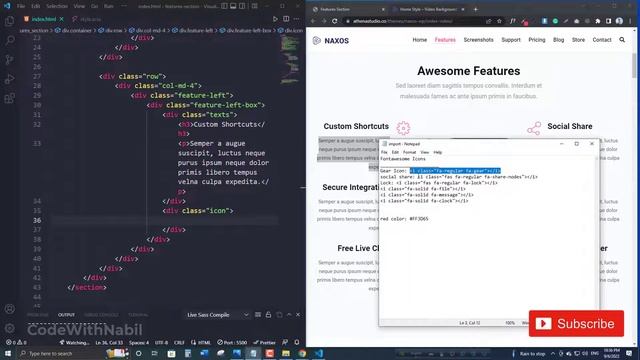
Task: Reload the page in Chrome
Action: [335, 21]
